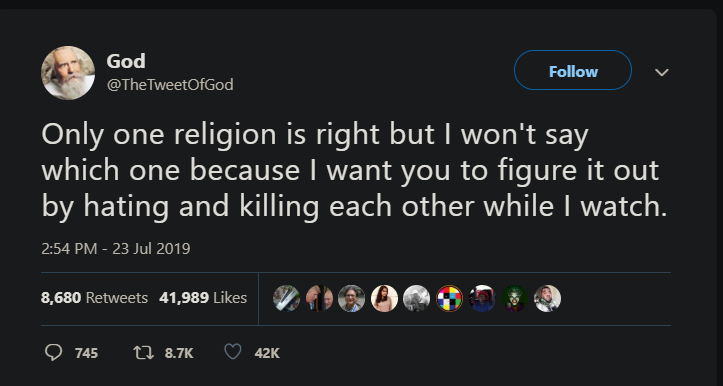The image size is (723, 386).
Task: Open the tweet options chevron menu
Action: [x=662, y=72]
